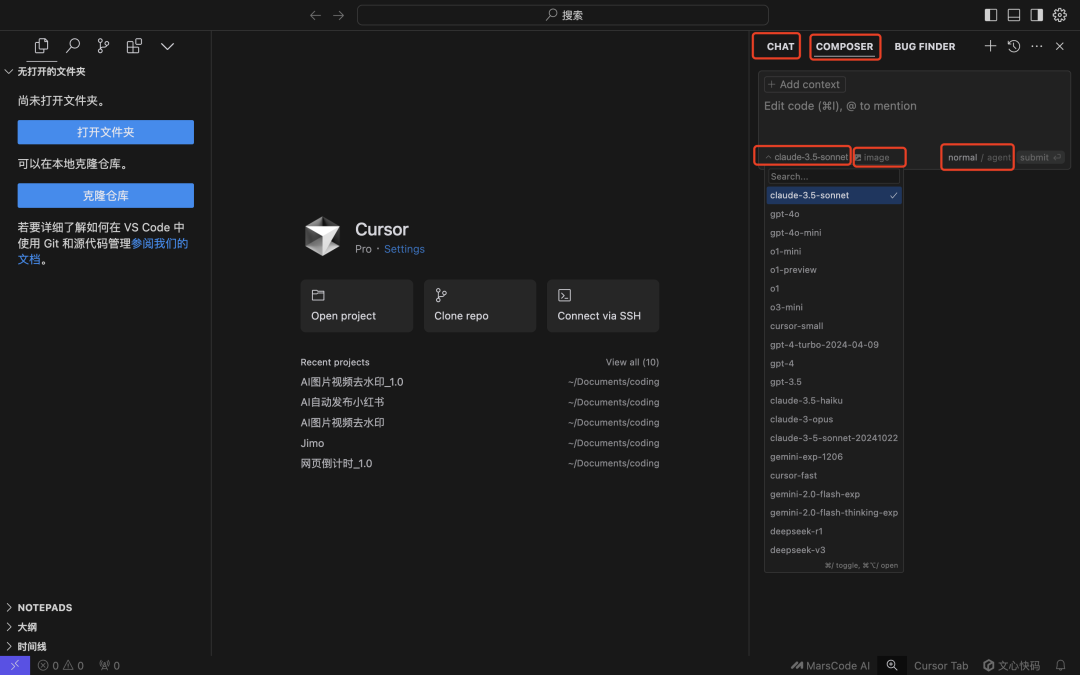Toggle the bottom panel layout icon

[1014, 14]
